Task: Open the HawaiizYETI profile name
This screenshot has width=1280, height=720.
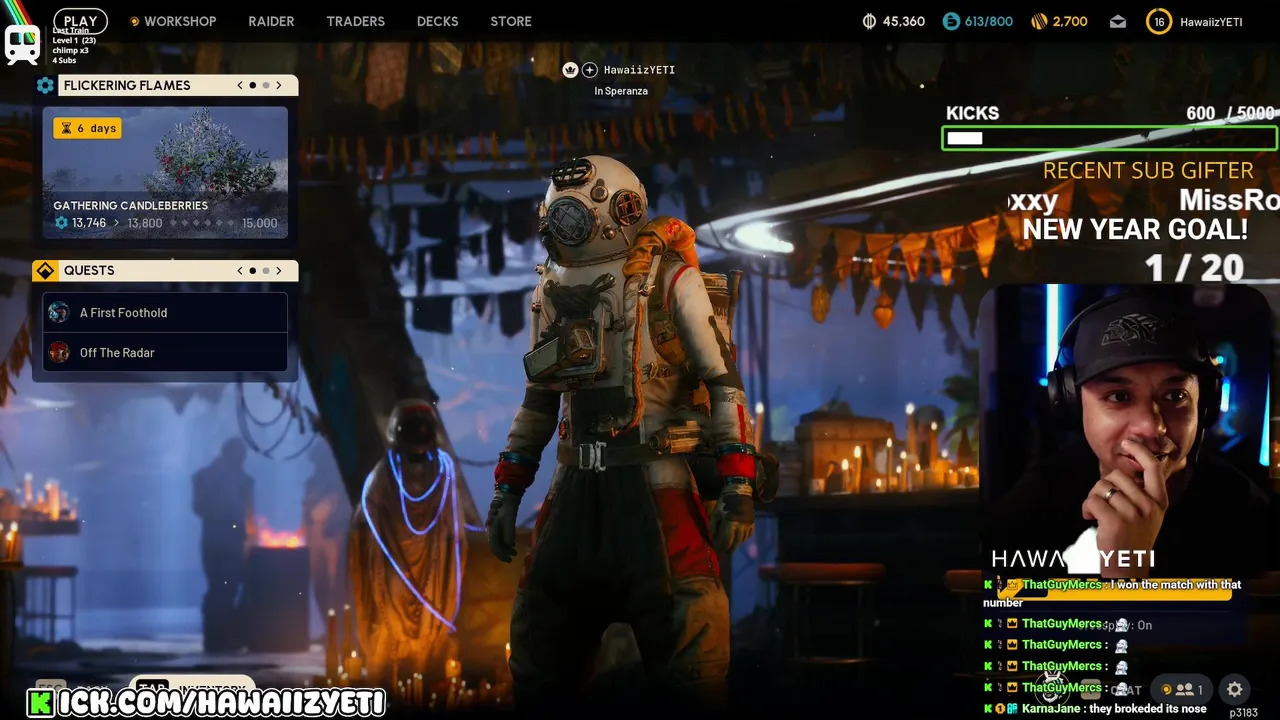Action: 1211,22
